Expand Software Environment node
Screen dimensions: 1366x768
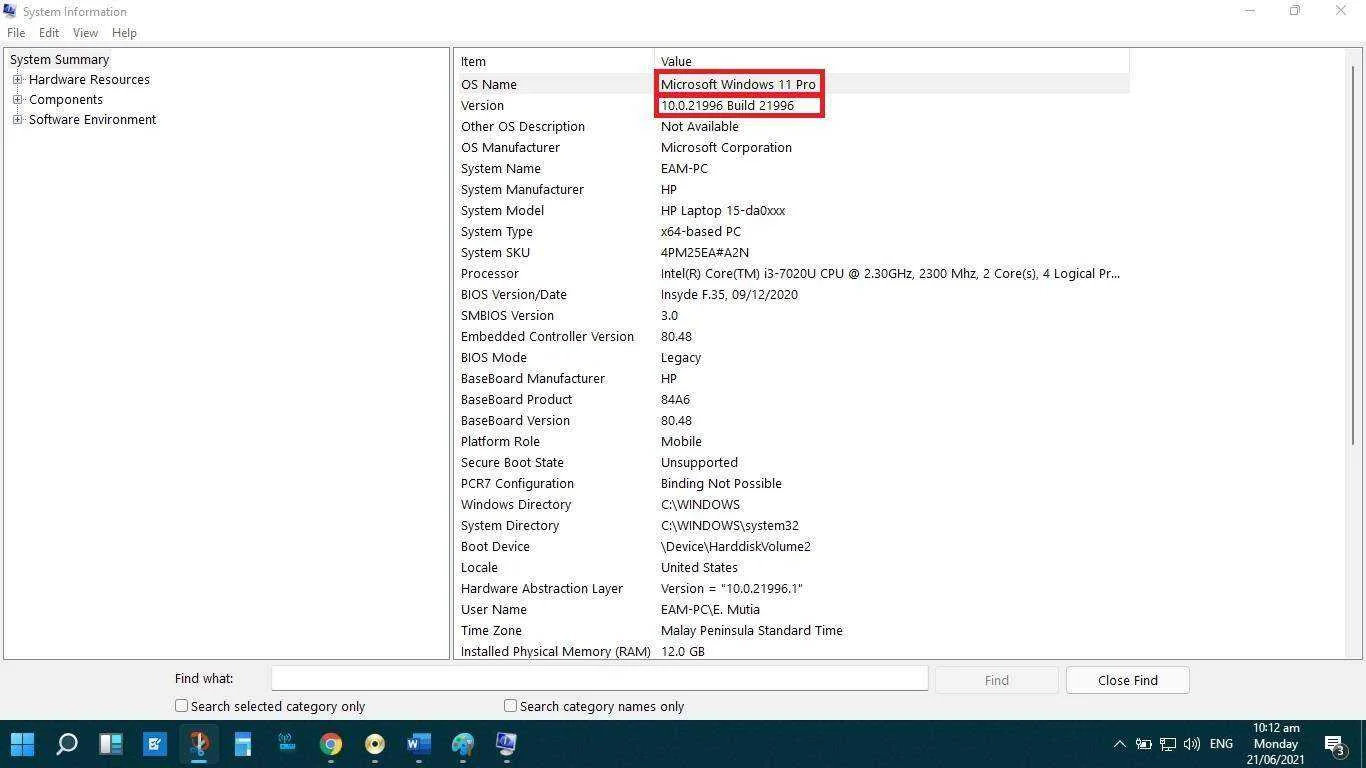tap(17, 120)
